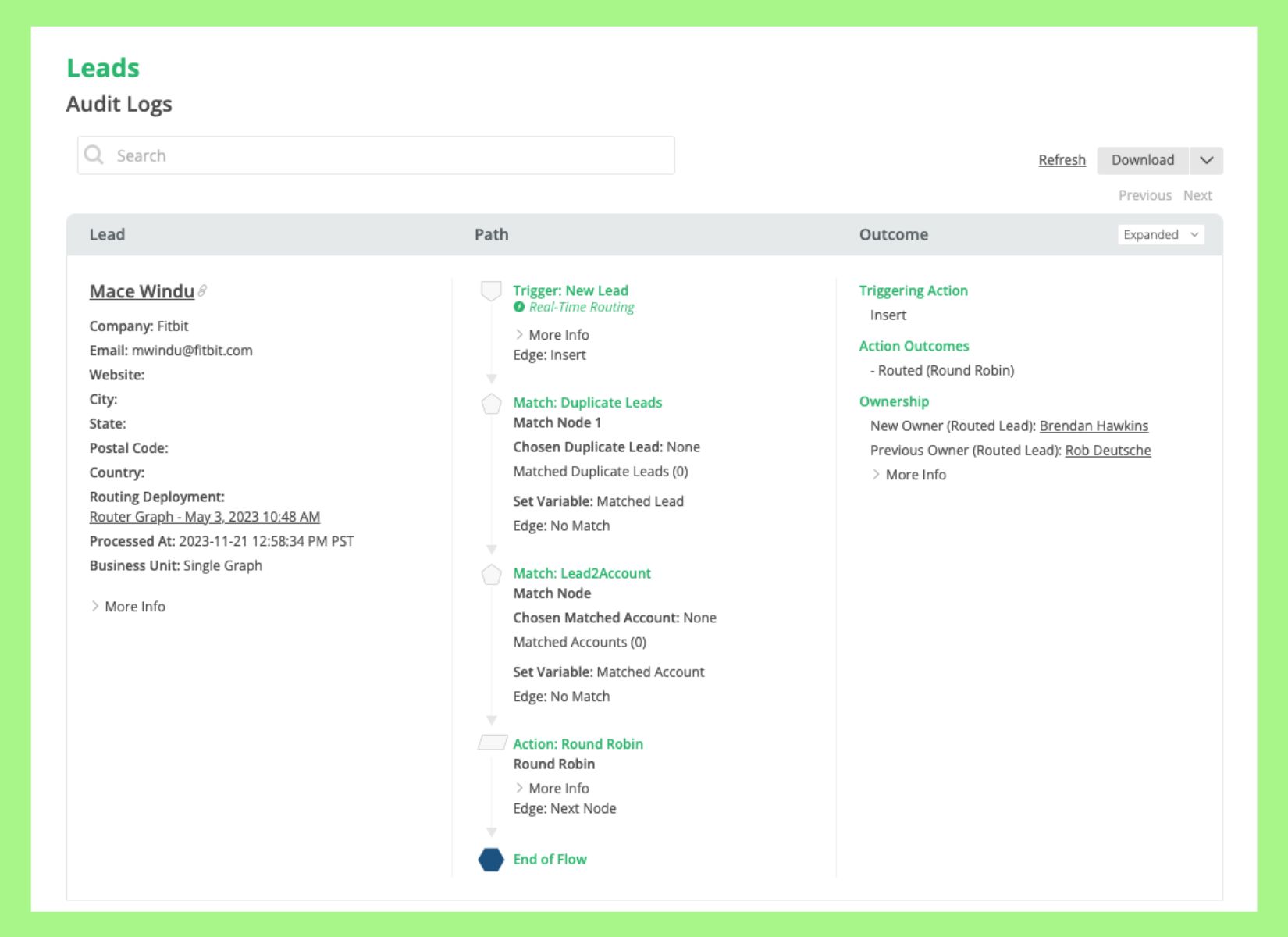Viewport: 1288px width, 937px height.
Task: Select the Match: Duplicate Leads pentagon icon
Action: (490, 404)
